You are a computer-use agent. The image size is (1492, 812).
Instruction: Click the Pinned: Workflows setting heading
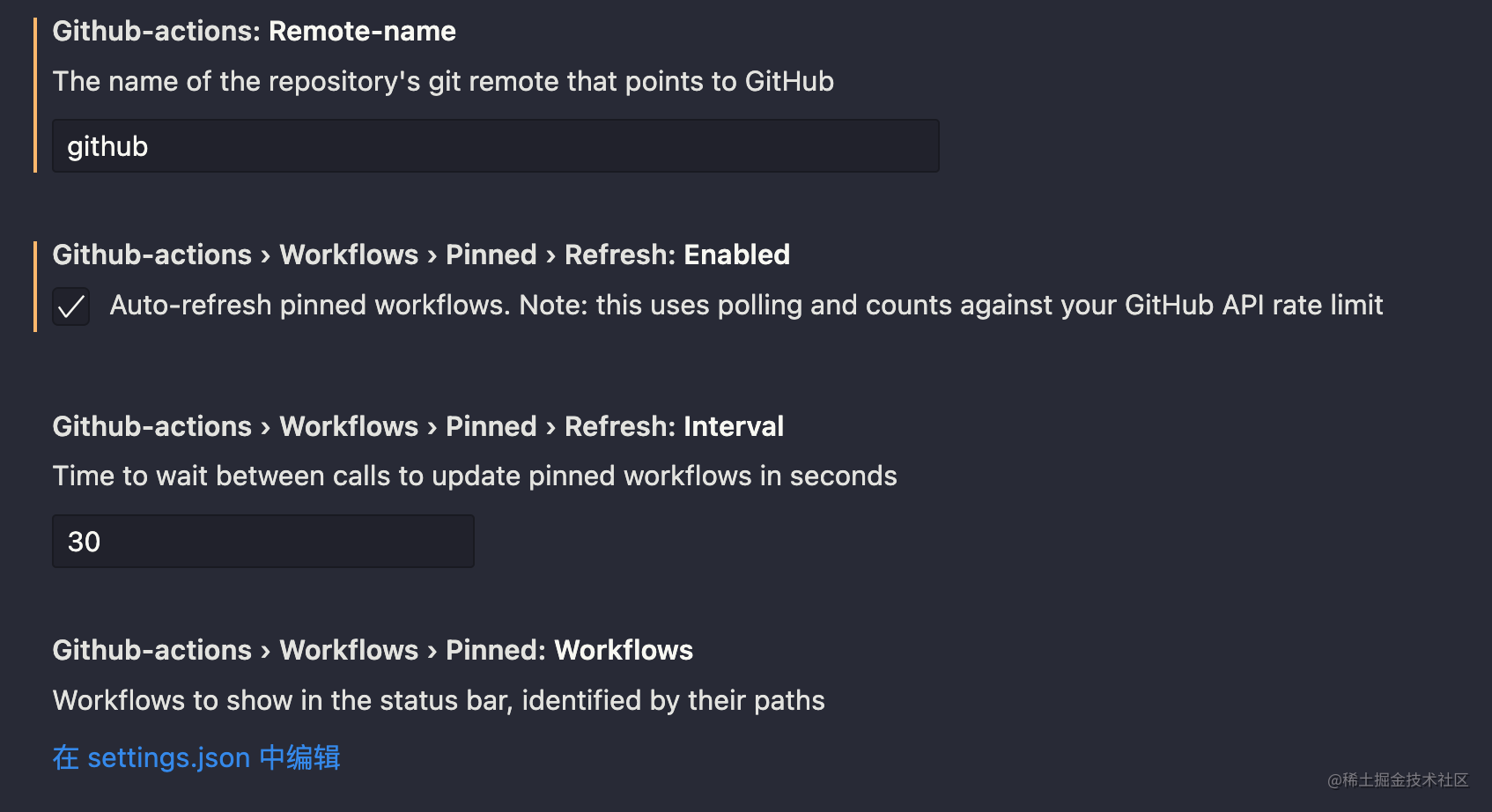click(567, 650)
